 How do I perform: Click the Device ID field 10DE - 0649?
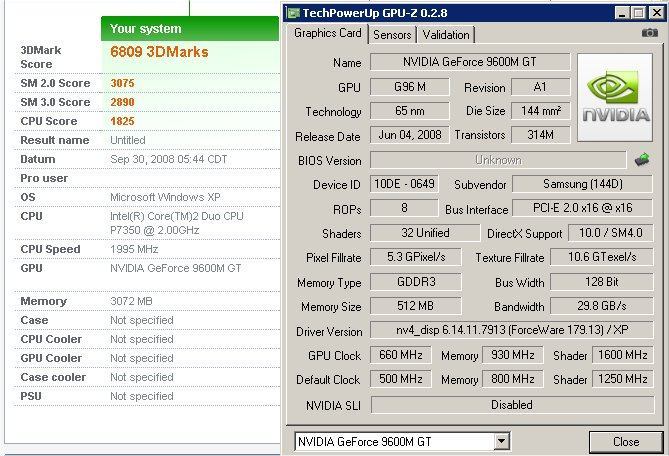click(404, 184)
